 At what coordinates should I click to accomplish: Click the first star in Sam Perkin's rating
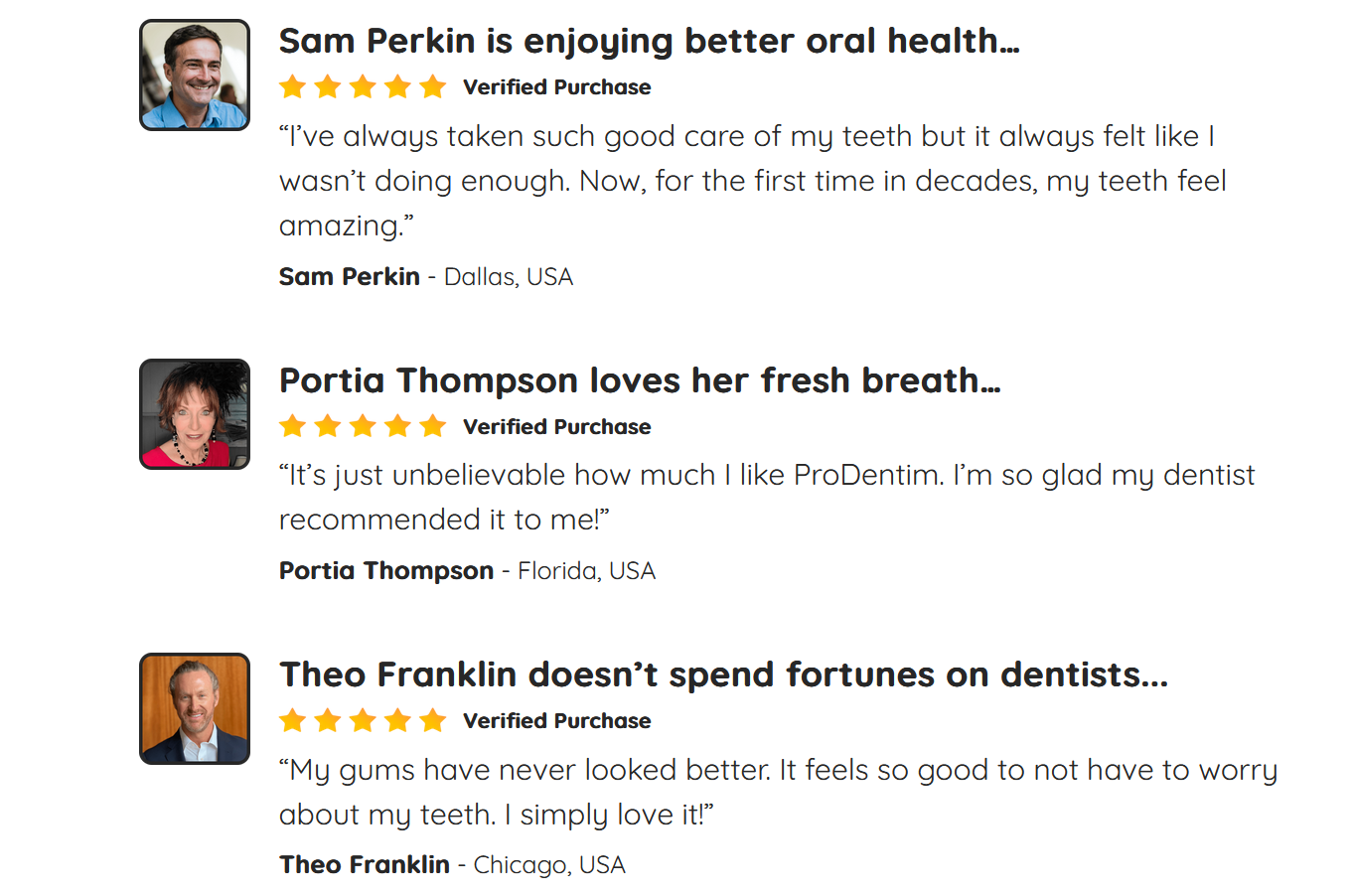tap(292, 87)
